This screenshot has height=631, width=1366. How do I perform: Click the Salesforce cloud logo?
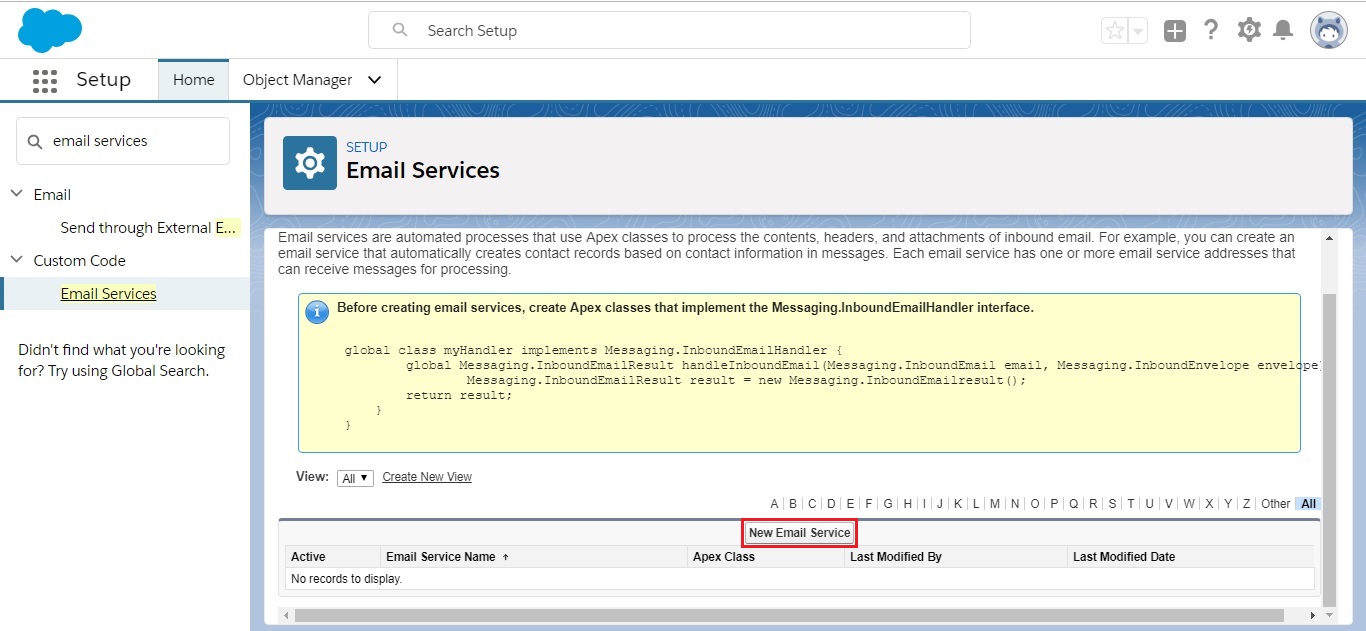click(50, 30)
